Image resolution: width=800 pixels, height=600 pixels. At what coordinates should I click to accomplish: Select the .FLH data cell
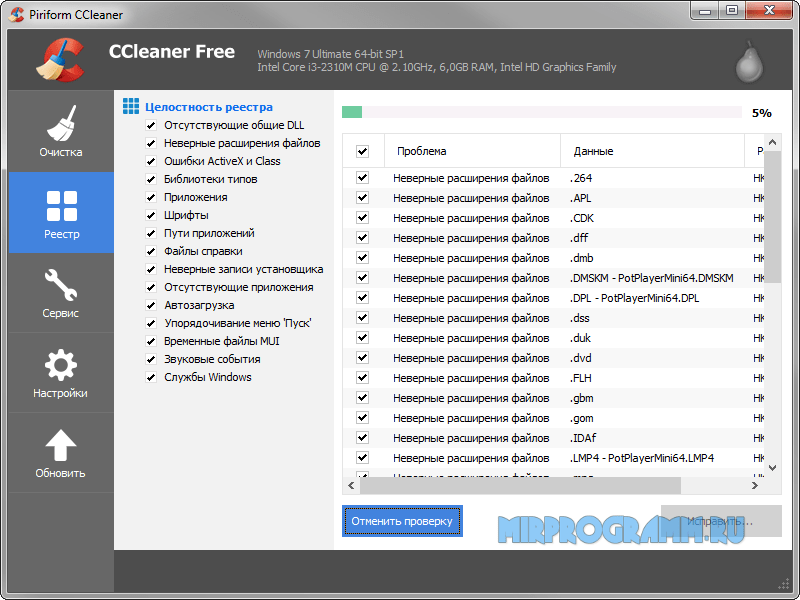click(x=581, y=378)
